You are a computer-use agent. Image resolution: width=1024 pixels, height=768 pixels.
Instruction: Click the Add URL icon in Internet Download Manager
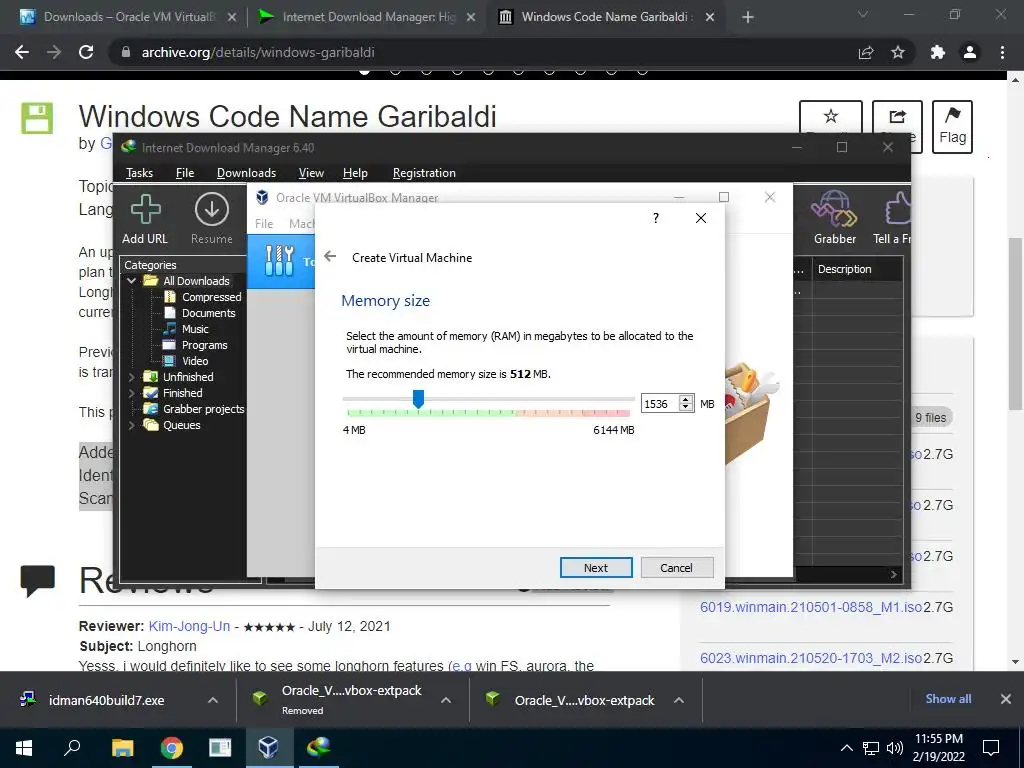(145, 219)
